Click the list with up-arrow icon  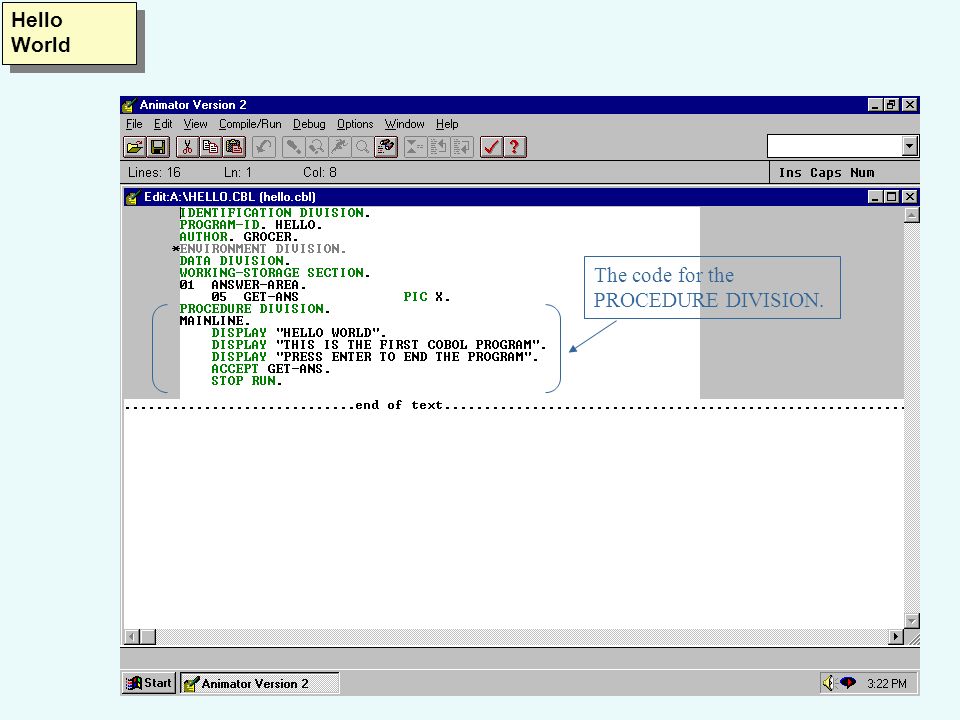(x=438, y=147)
